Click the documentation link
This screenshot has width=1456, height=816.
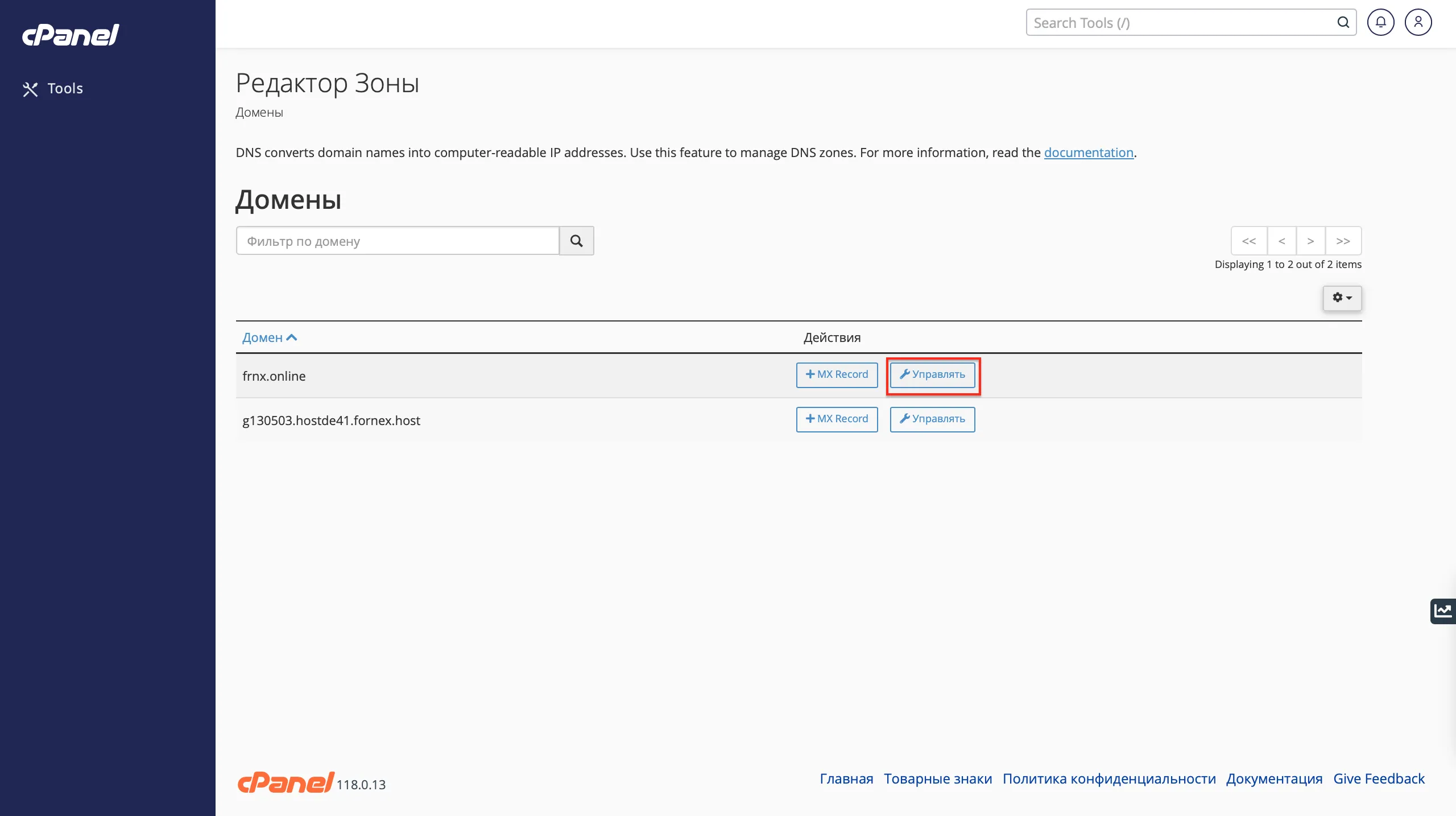click(x=1089, y=153)
